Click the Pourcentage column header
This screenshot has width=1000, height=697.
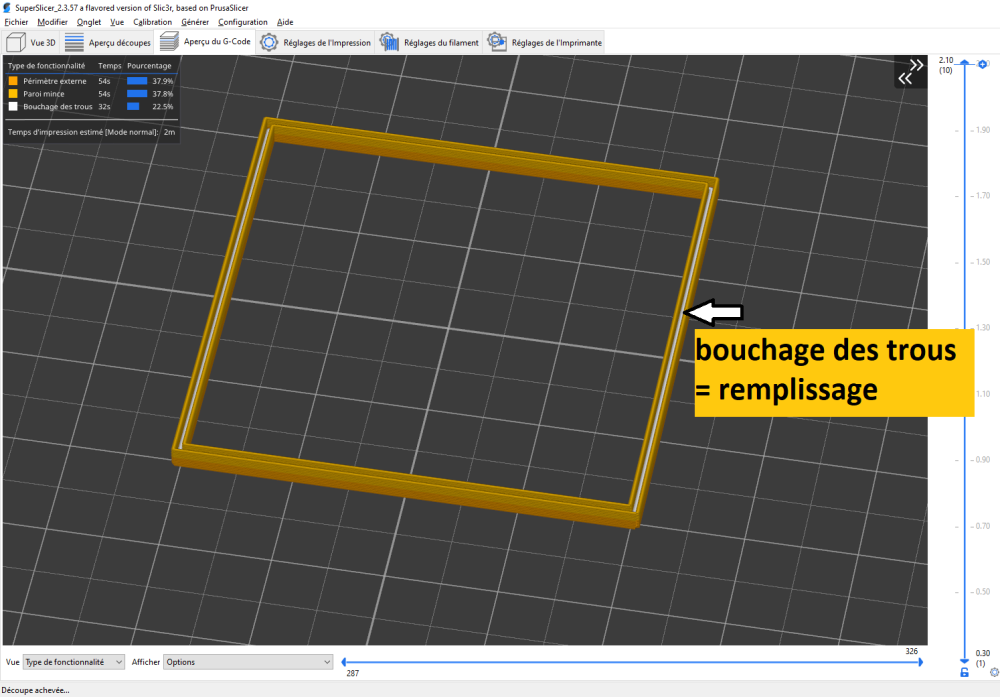[149, 66]
